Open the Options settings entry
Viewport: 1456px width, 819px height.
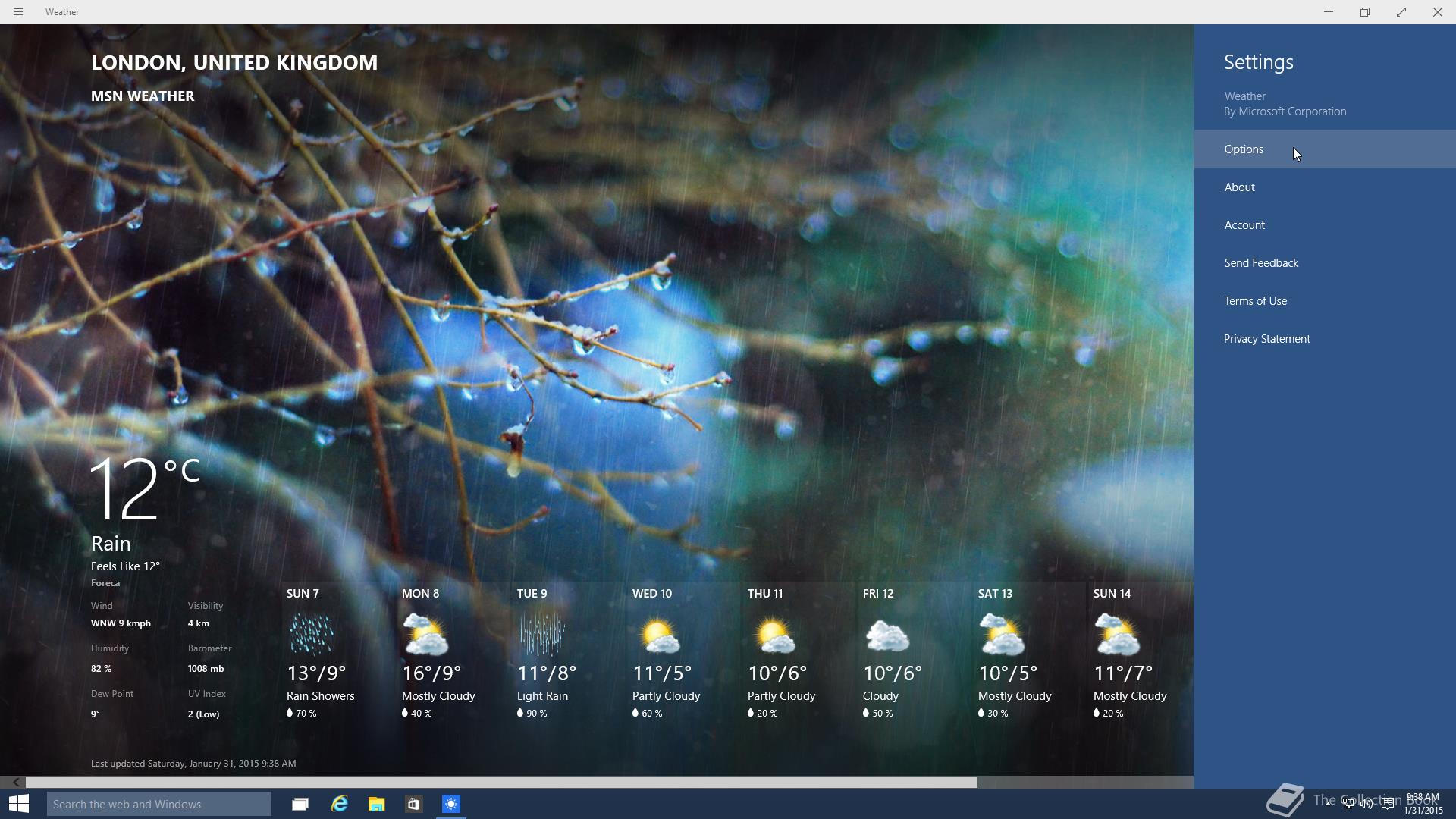tap(1325, 149)
